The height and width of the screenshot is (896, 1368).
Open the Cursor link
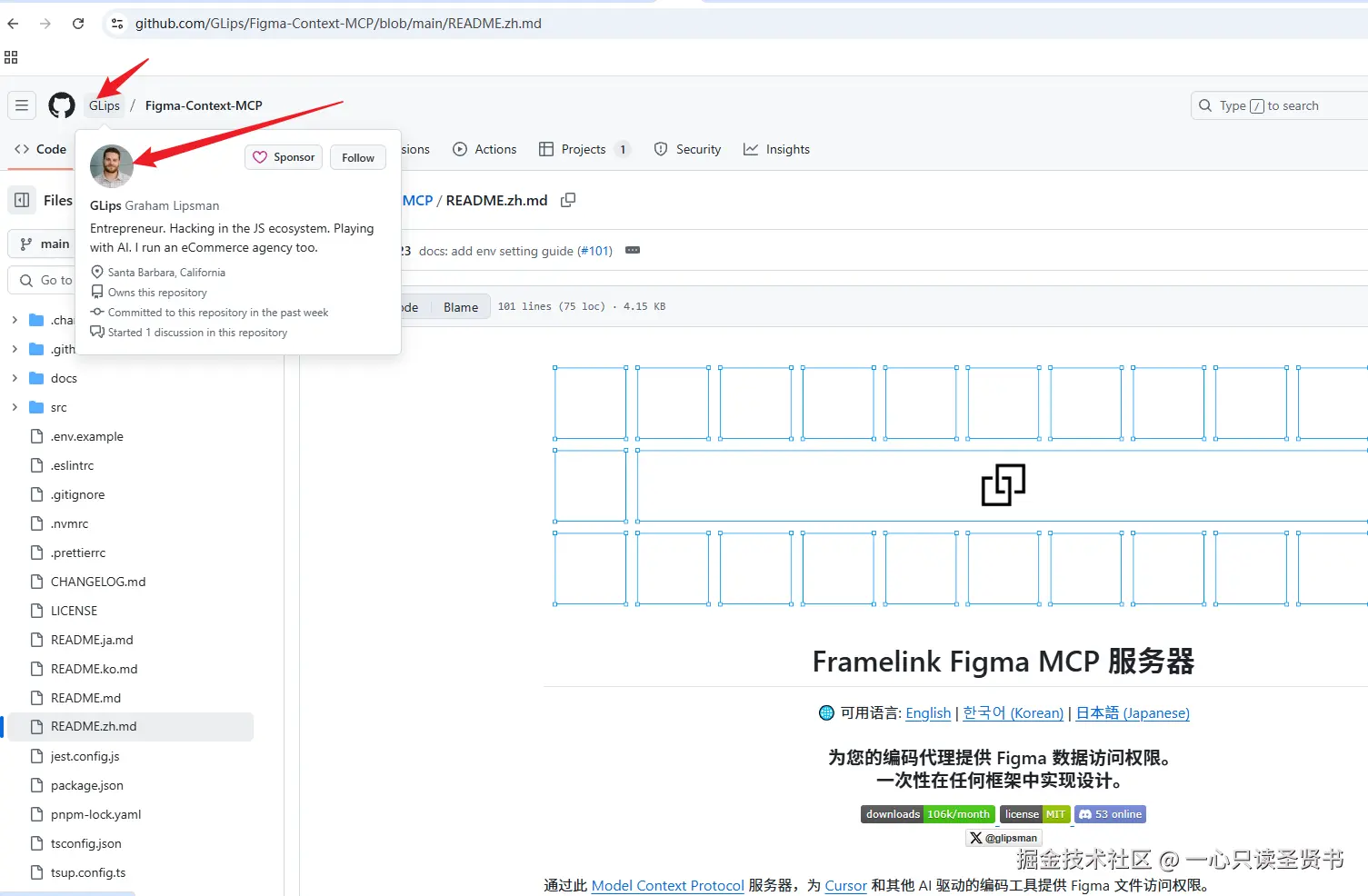pos(845,885)
